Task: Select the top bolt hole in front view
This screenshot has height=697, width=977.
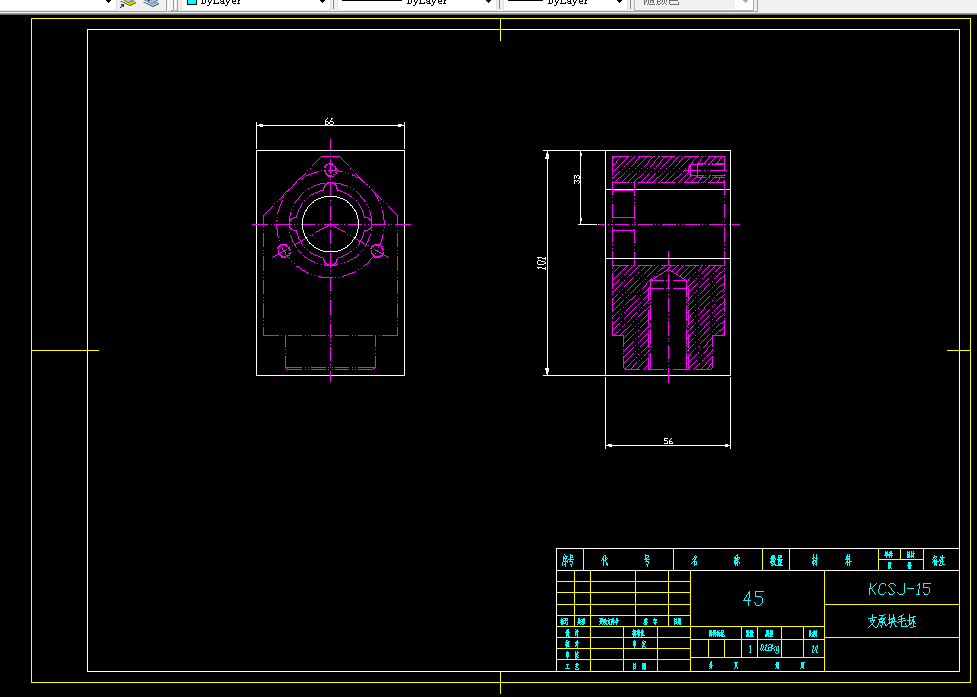Action: [331, 169]
